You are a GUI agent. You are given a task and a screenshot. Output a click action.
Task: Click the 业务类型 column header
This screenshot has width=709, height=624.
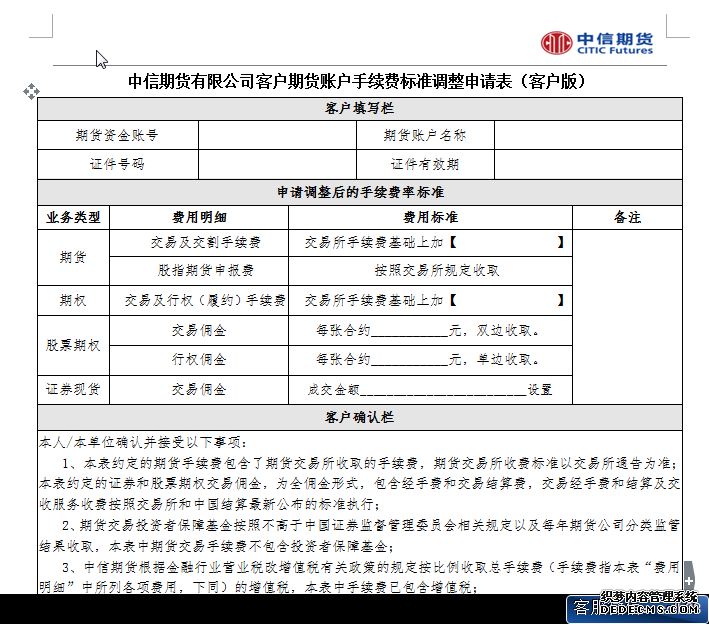coord(73,217)
